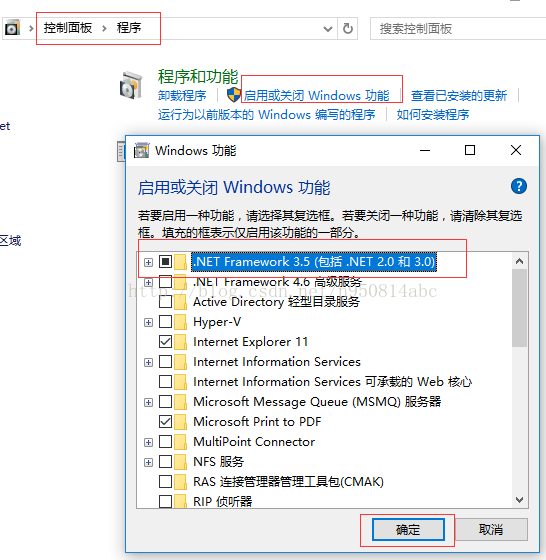The image size is (546, 560).
Task: Confirm with the 确定 button
Action: [408, 529]
